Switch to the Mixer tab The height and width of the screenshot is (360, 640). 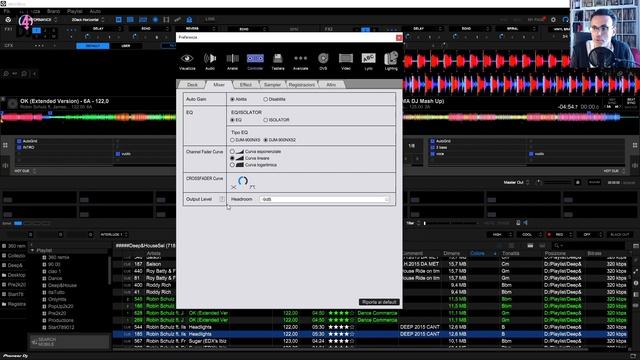point(219,84)
